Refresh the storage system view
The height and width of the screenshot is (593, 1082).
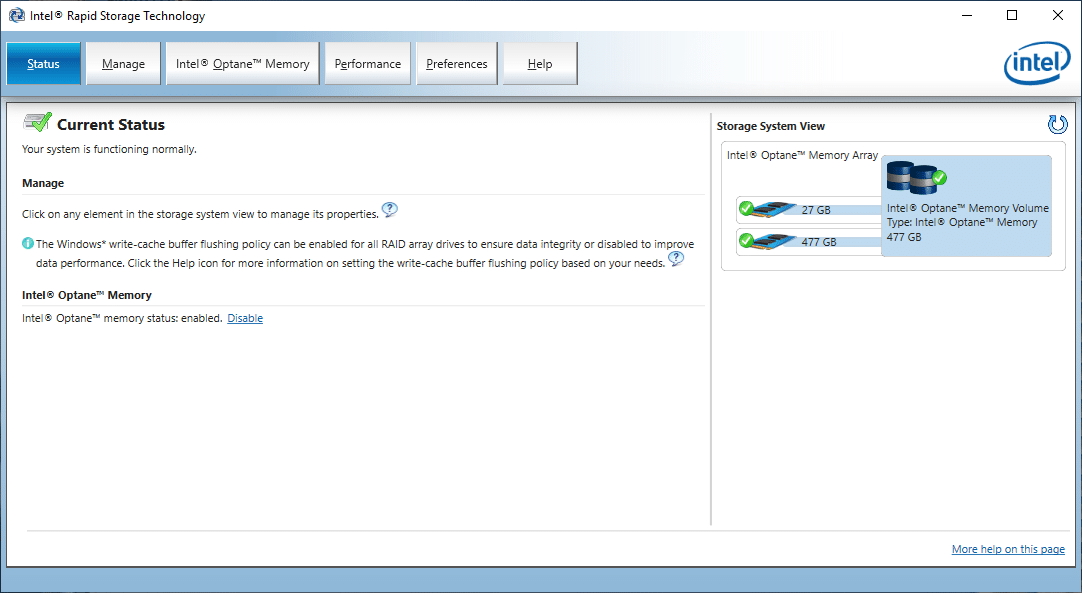click(1057, 124)
